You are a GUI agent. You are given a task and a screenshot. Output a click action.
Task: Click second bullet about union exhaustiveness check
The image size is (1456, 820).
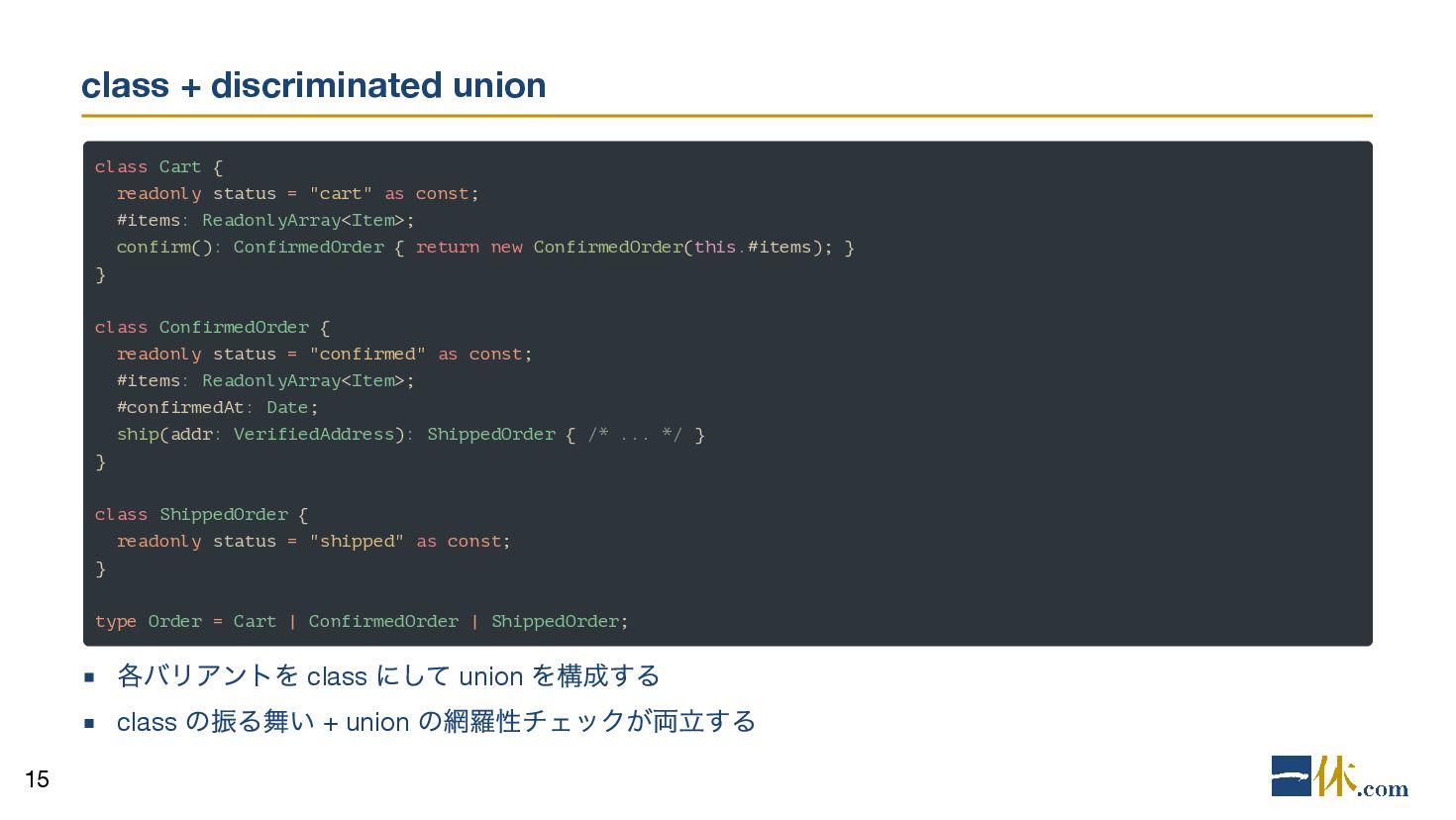pyautogui.click(x=436, y=722)
